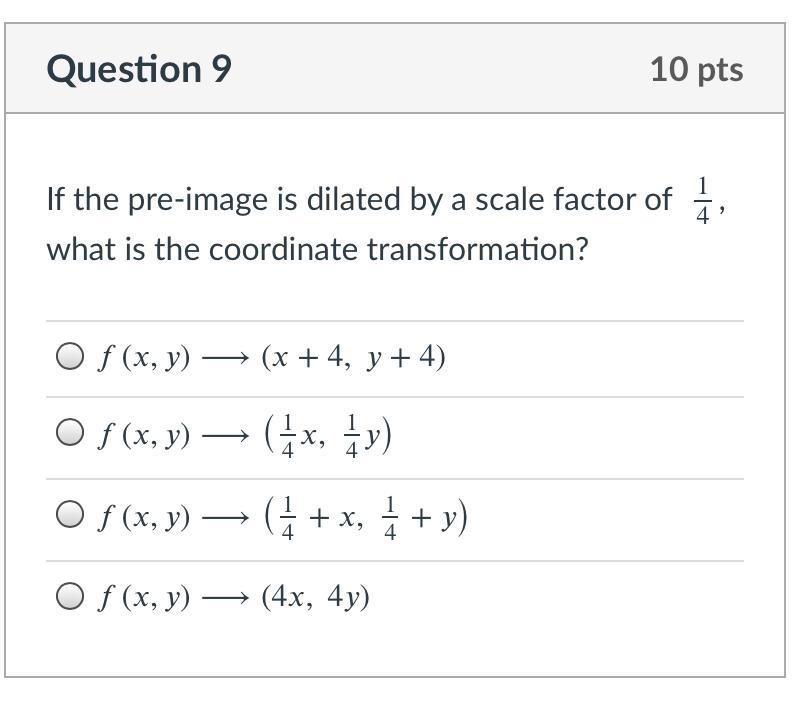This screenshot has height=703, width=798.
Task: Mark the radio button for (4x, 4y)
Action: [x=69, y=597]
